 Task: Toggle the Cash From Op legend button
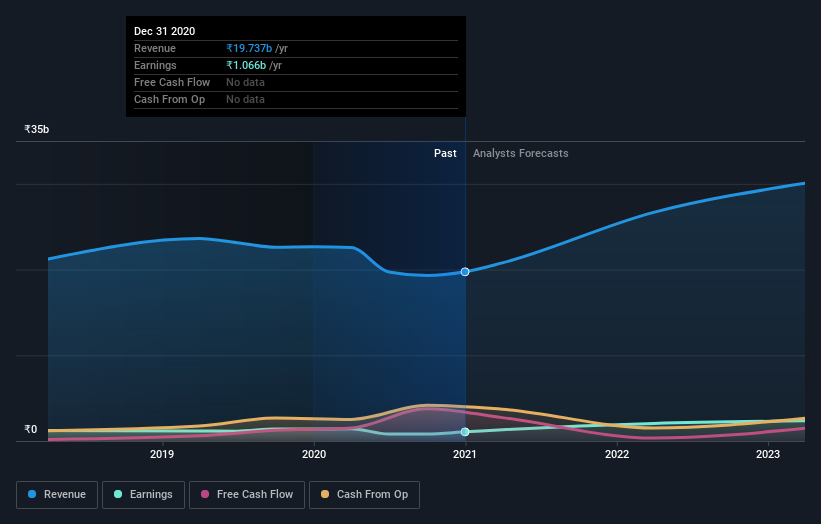(364, 495)
